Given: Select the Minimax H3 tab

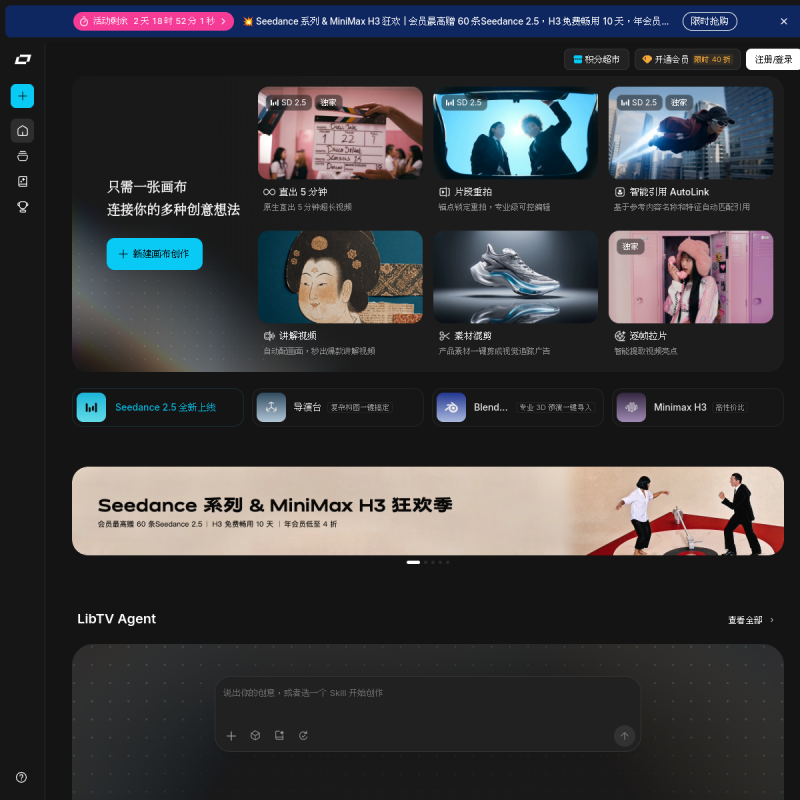Looking at the screenshot, I should [x=698, y=407].
